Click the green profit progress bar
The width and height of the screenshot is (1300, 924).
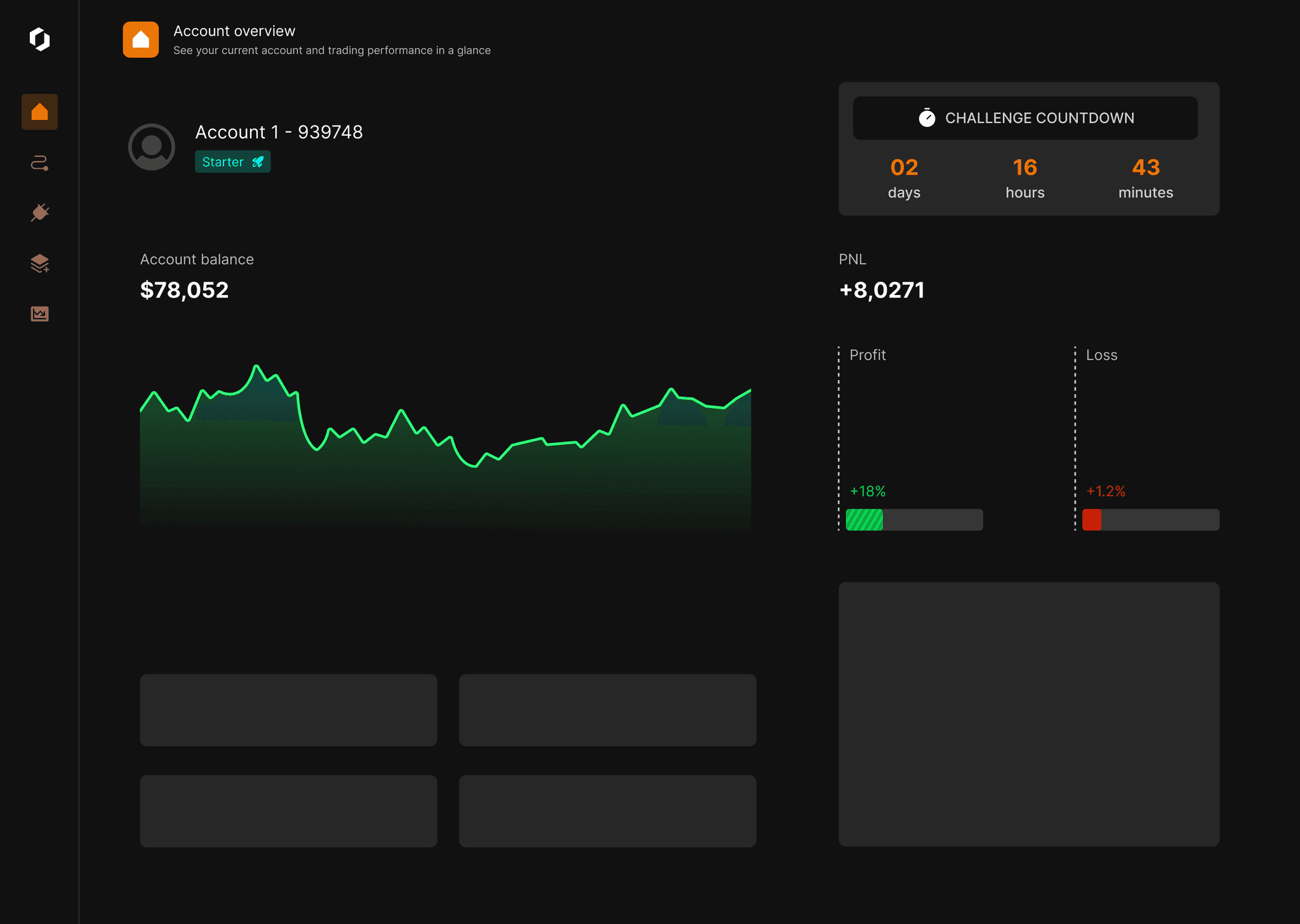coord(914,520)
